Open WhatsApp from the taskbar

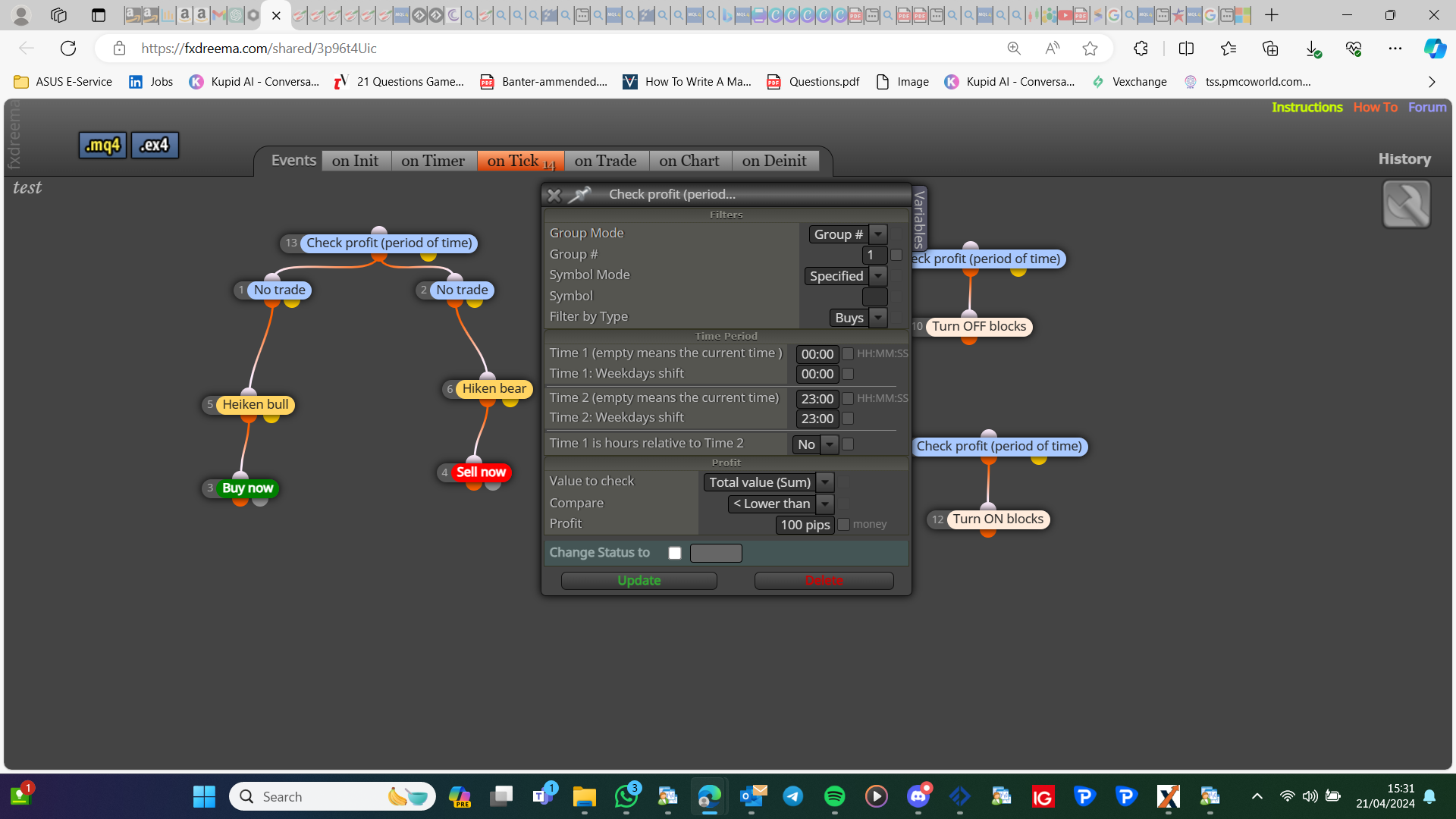pyautogui.click(x=626, y=796)
